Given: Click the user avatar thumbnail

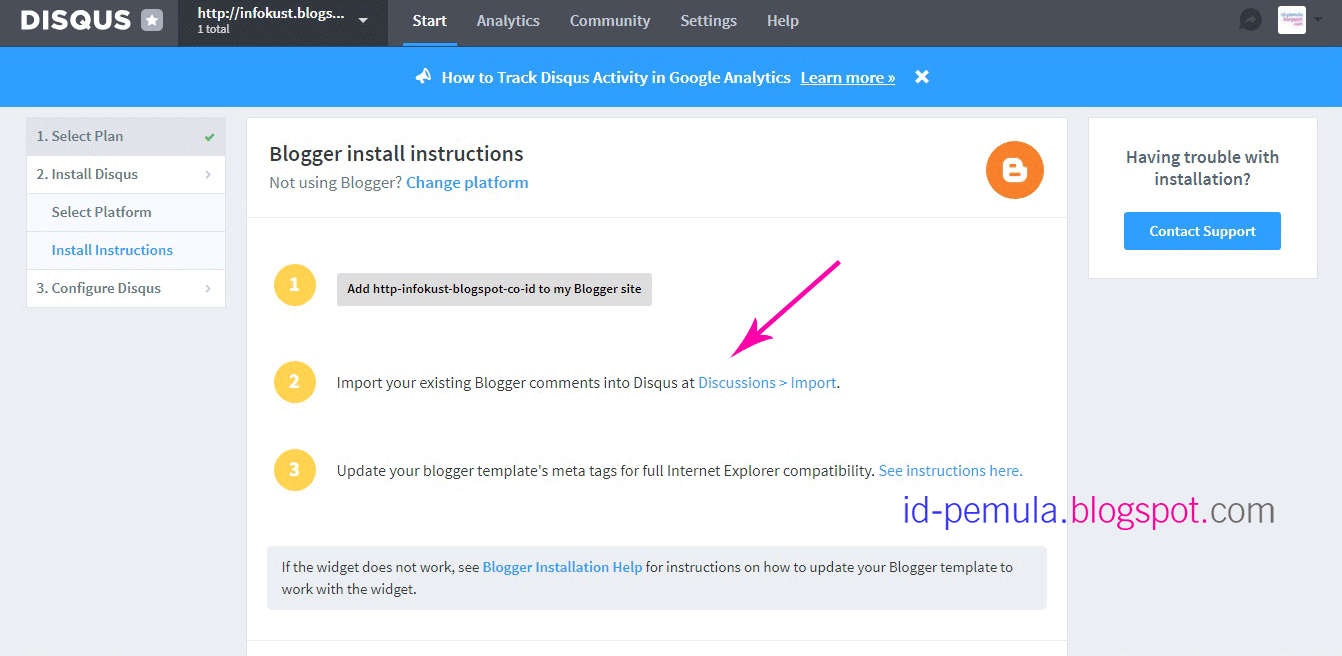Looking at the screenshot, I should coord(1292,20).
